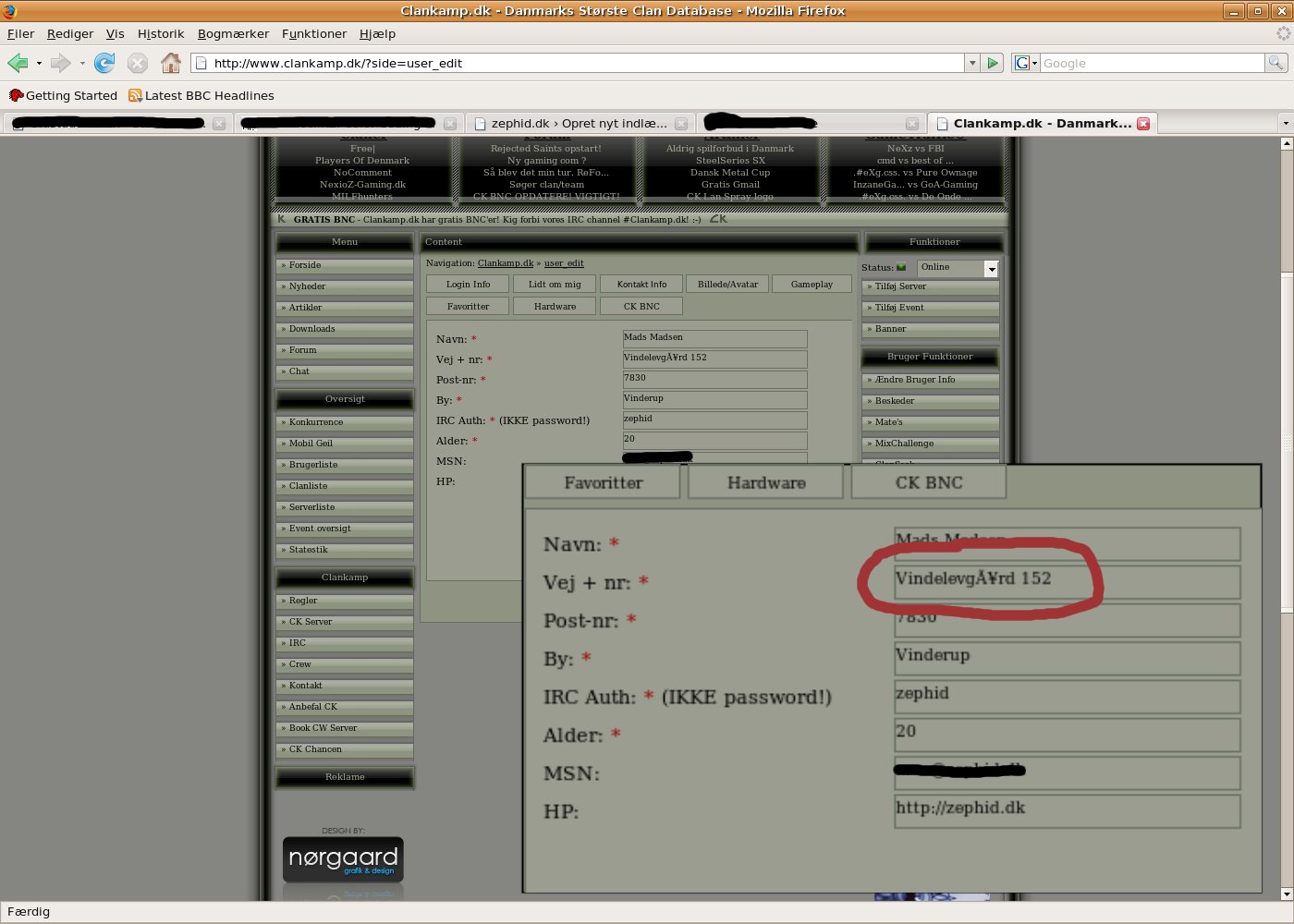Viewport: 1294px width, 924px height.
Task: Open the Latest BBC Headlines feed
Action: point(201,95)
